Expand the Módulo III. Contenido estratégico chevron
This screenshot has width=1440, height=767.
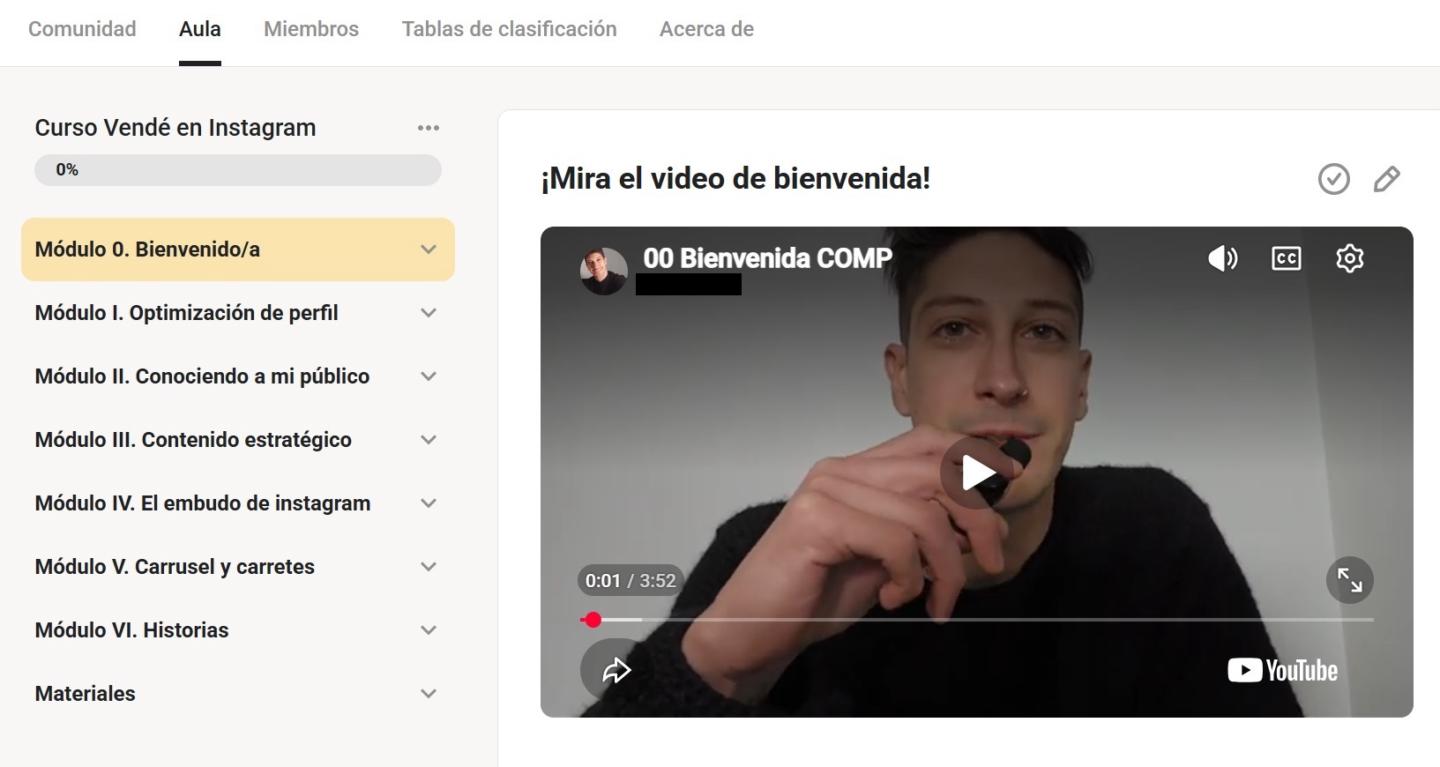coord(429,440)
